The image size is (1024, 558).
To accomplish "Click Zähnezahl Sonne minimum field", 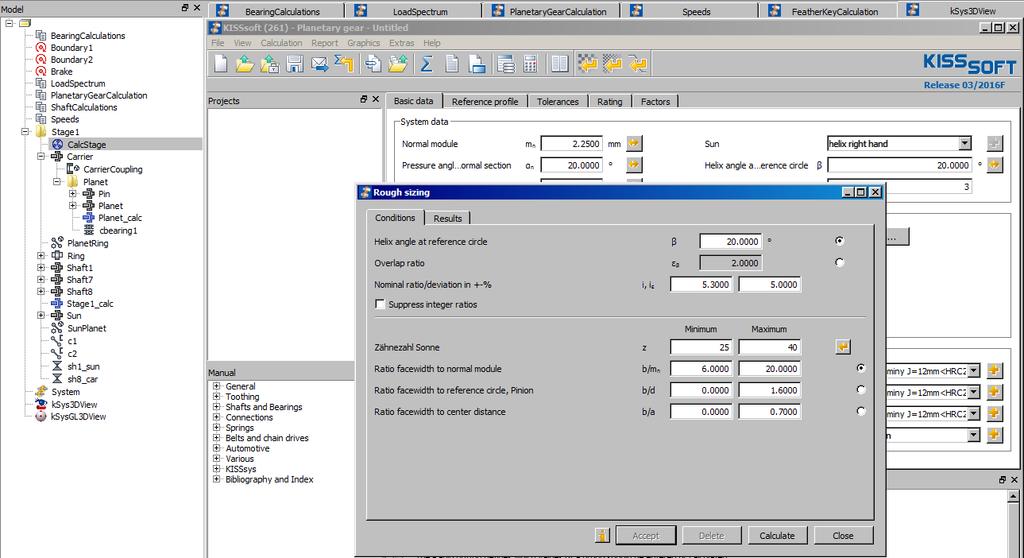I will 701,347.
